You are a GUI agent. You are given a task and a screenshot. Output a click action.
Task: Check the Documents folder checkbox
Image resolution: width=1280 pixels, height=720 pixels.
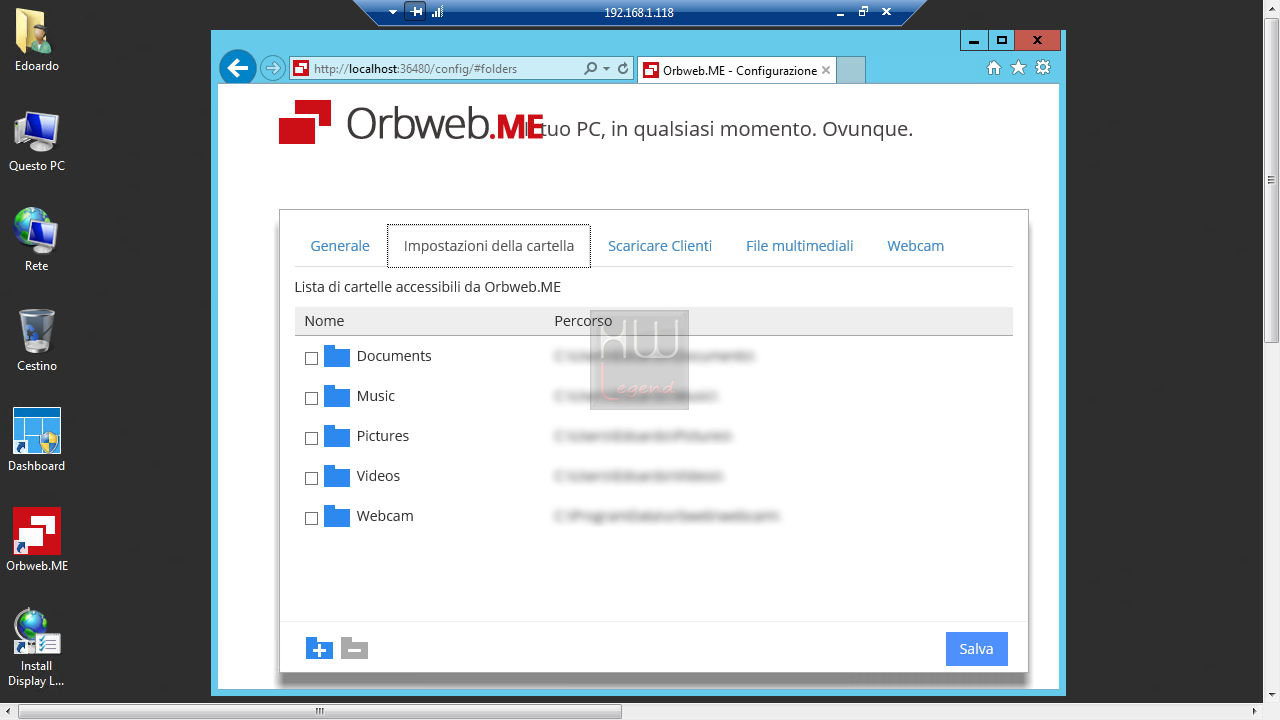(x=311, y=358)
